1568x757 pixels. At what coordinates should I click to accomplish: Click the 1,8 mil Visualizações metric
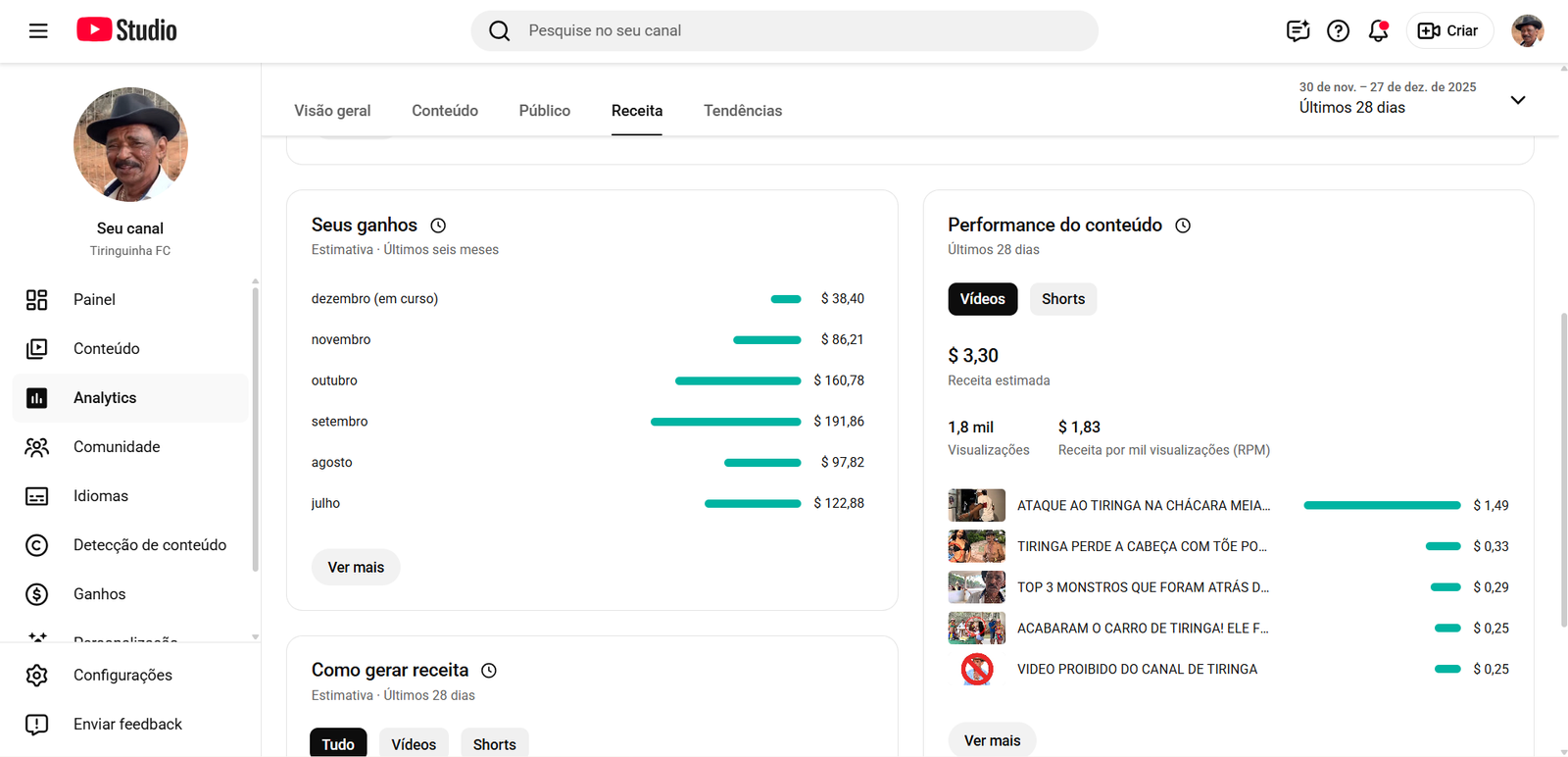tap(989, 438)
